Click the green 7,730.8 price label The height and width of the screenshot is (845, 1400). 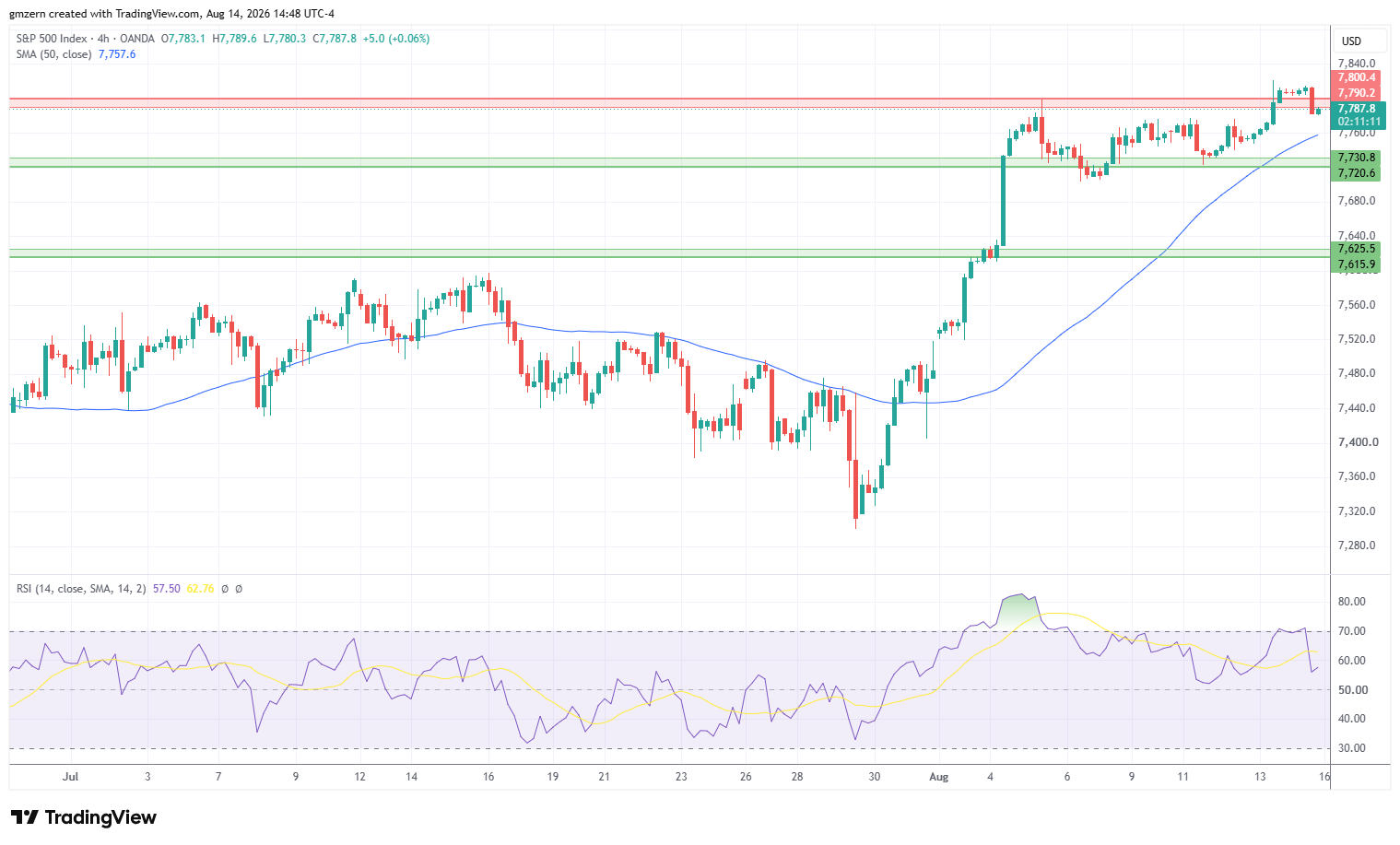(x=1357, y=158)
